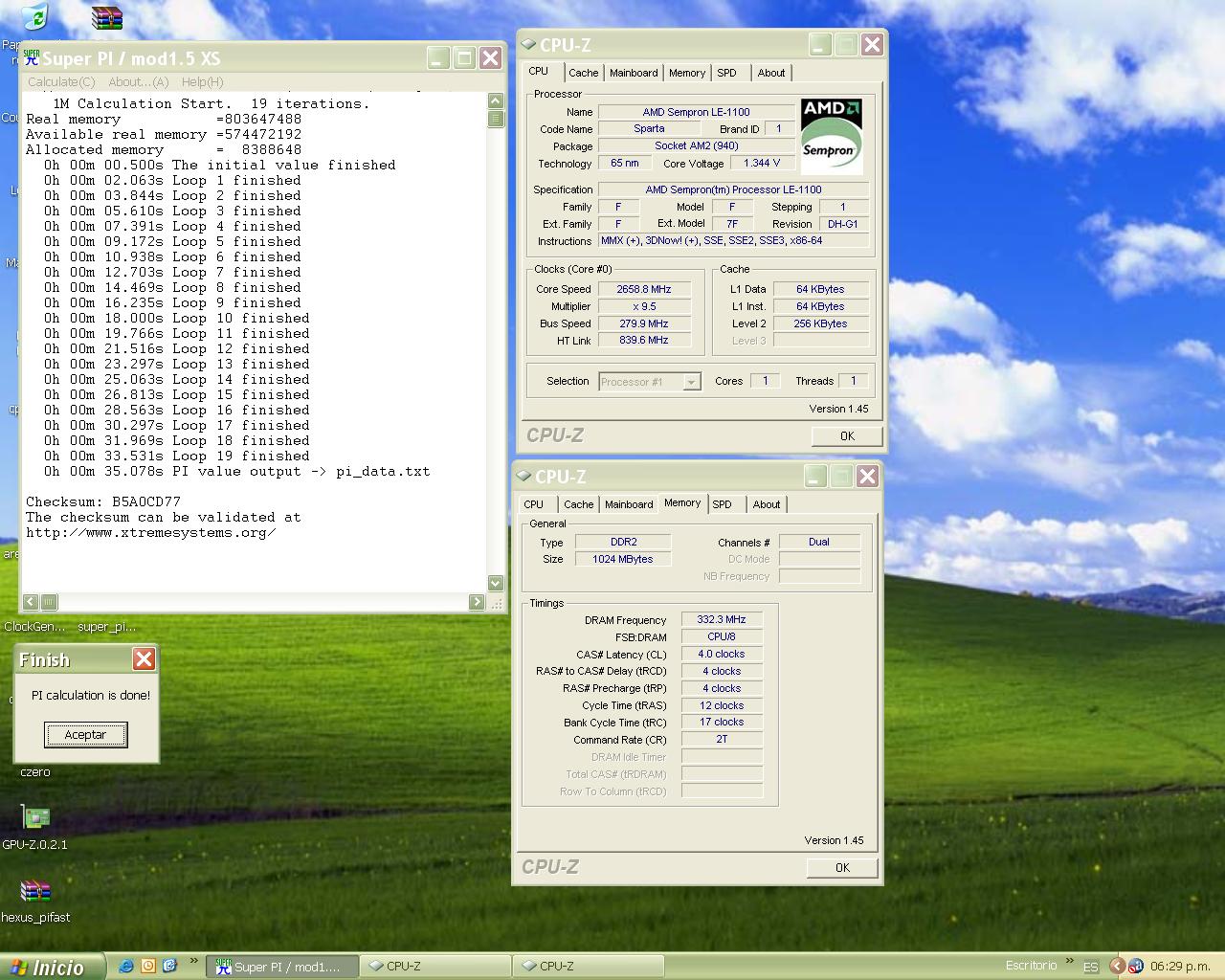Open the Calculate(C) menu in Super PI
This screenshot has width=1225, height=980.
pos(61,81)
